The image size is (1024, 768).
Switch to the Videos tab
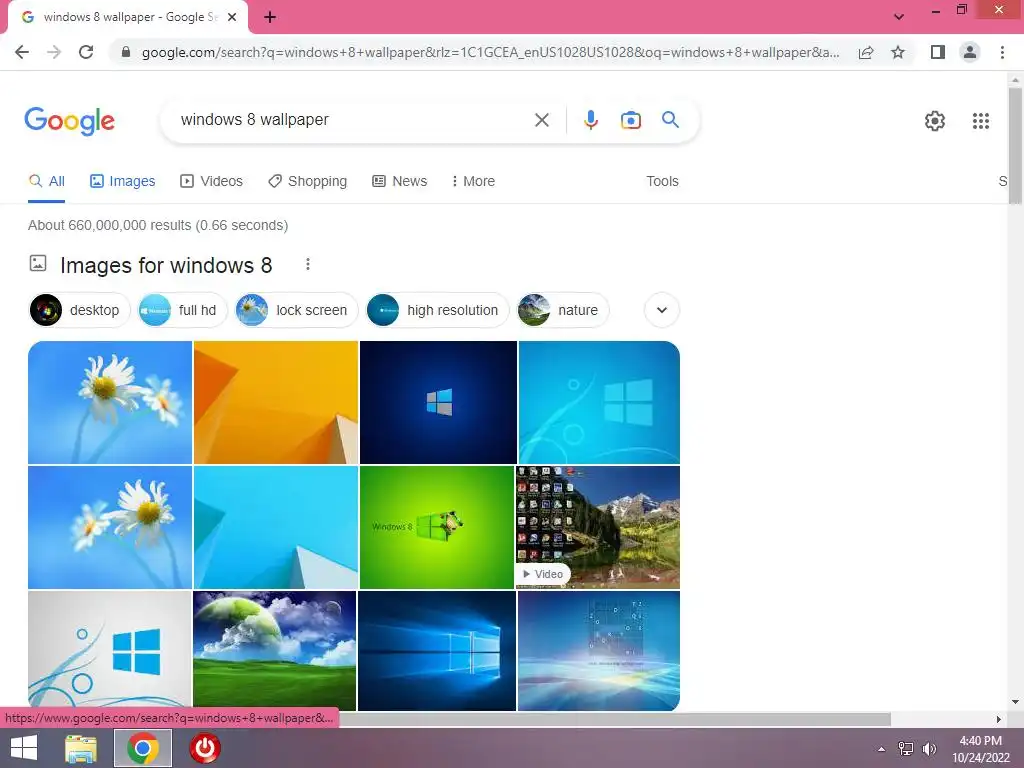pyautogui.click(x=212, y=182)
